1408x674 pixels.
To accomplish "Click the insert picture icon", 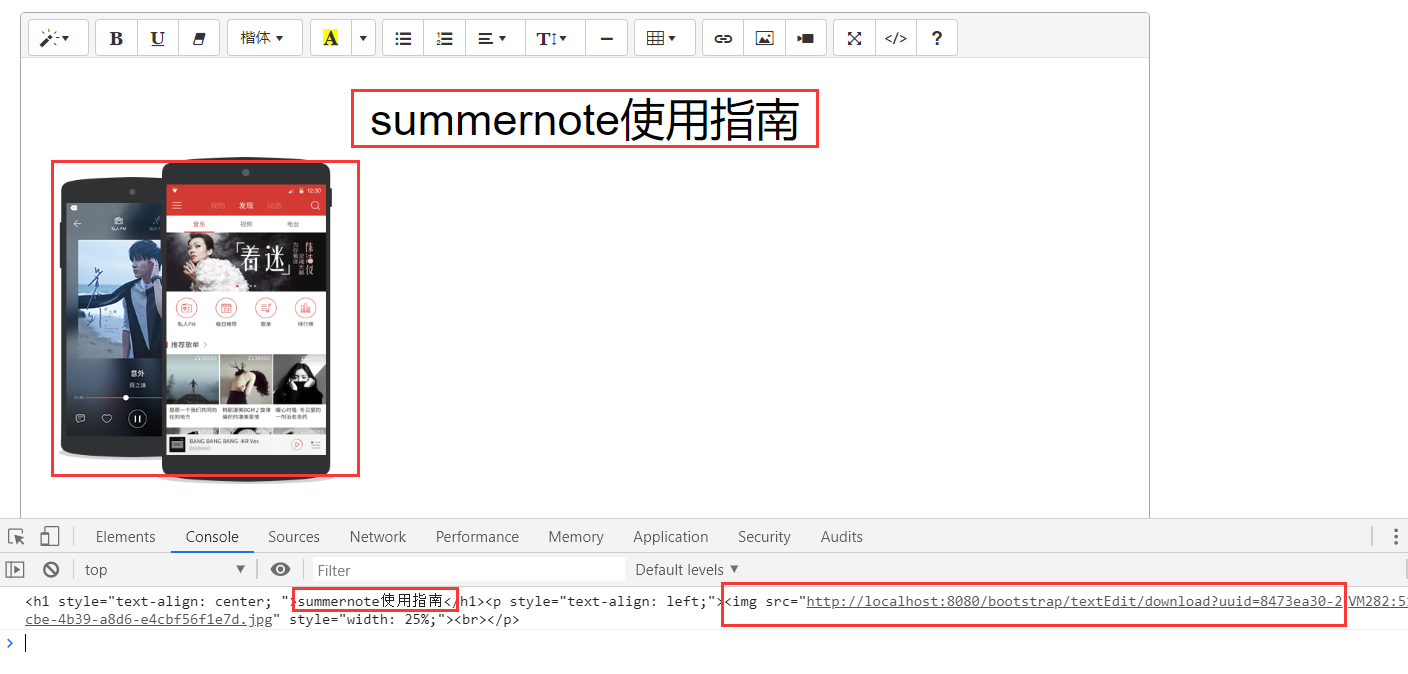I will coord(765,37).
